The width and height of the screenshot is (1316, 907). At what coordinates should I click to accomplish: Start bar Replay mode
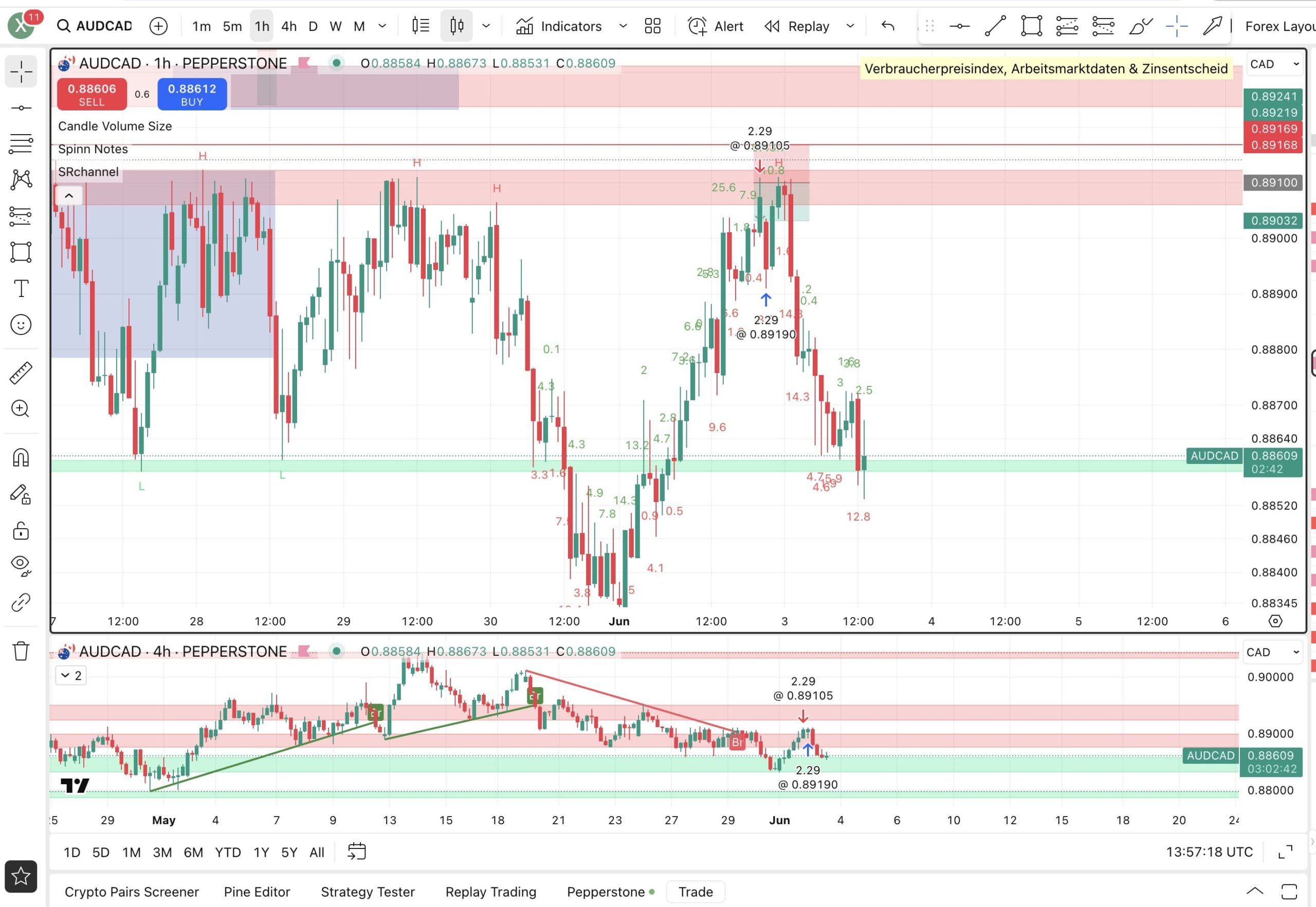[797, 26]
